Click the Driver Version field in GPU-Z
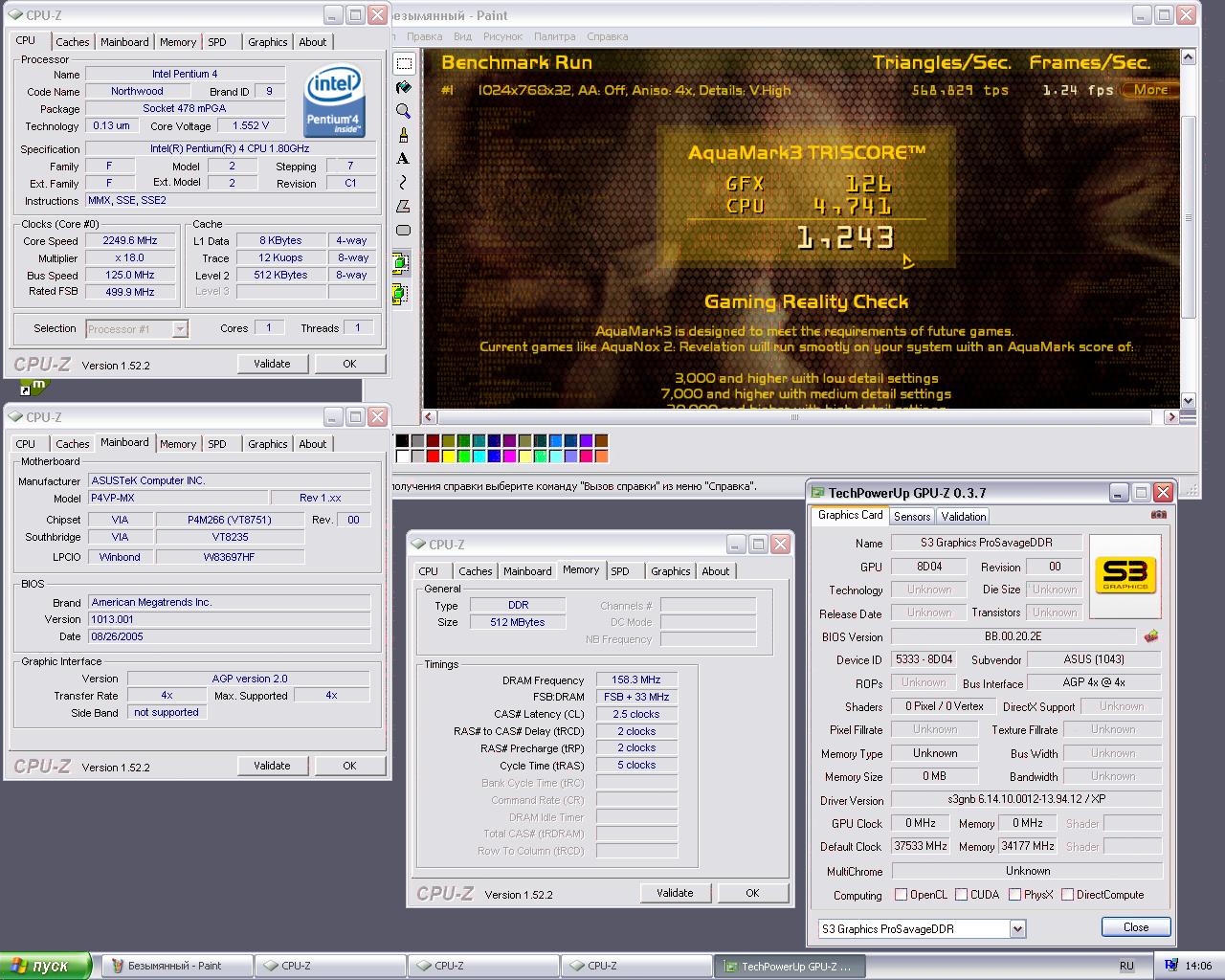Screen dimensions: 1225x980 (1027, 799)
